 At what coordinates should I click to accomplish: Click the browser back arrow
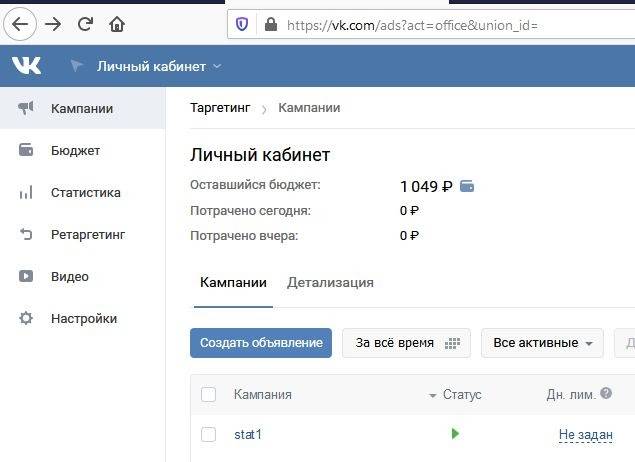tap(21, 24)
